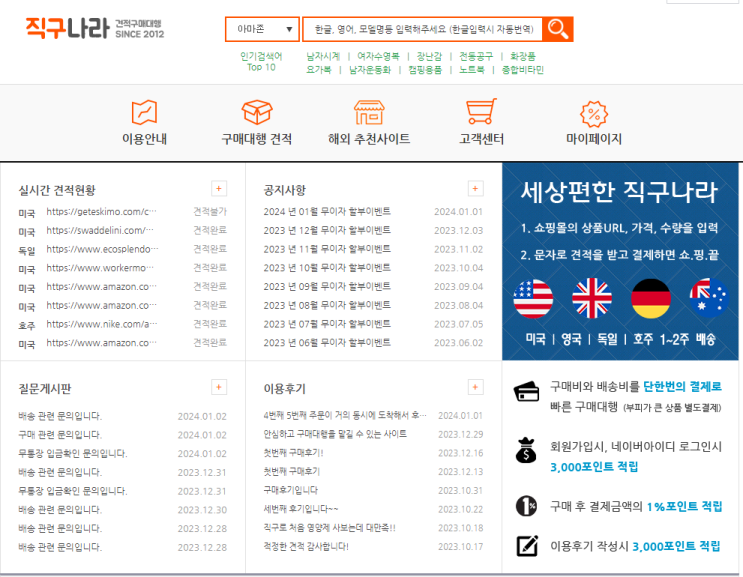Viewport: 743px width, 577px height.
Task: Expand 실시간 견적현황 with plus button
Action: (x=219, y=189)
